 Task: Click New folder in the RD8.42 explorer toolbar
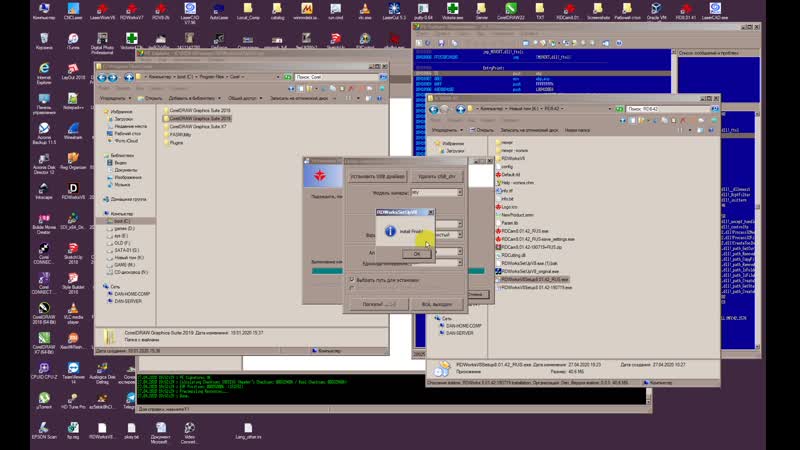[577, 130]
